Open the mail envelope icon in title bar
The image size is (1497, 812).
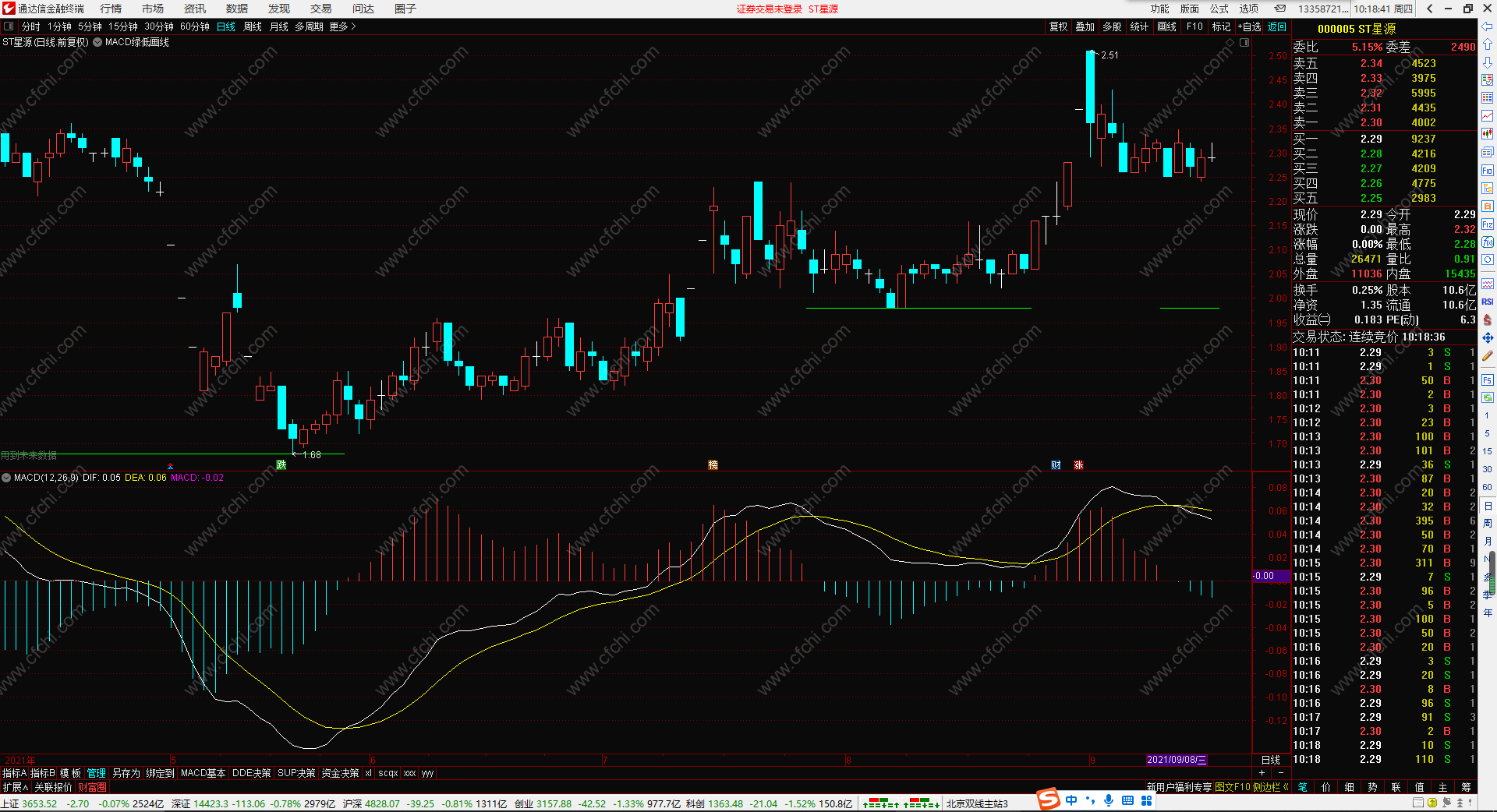coord(1280,9)
